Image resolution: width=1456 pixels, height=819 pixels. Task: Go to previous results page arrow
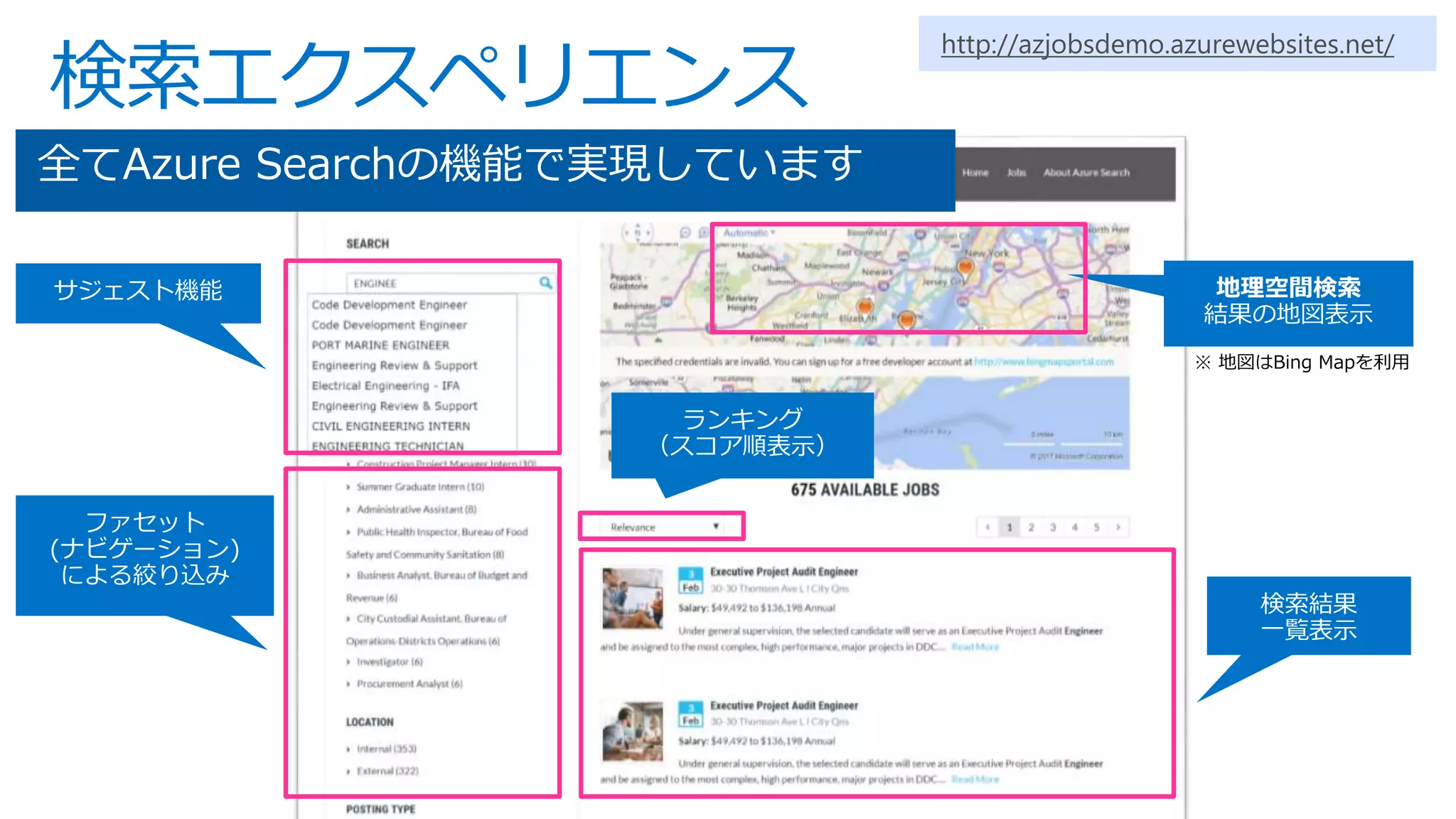[x=987, y=527]
